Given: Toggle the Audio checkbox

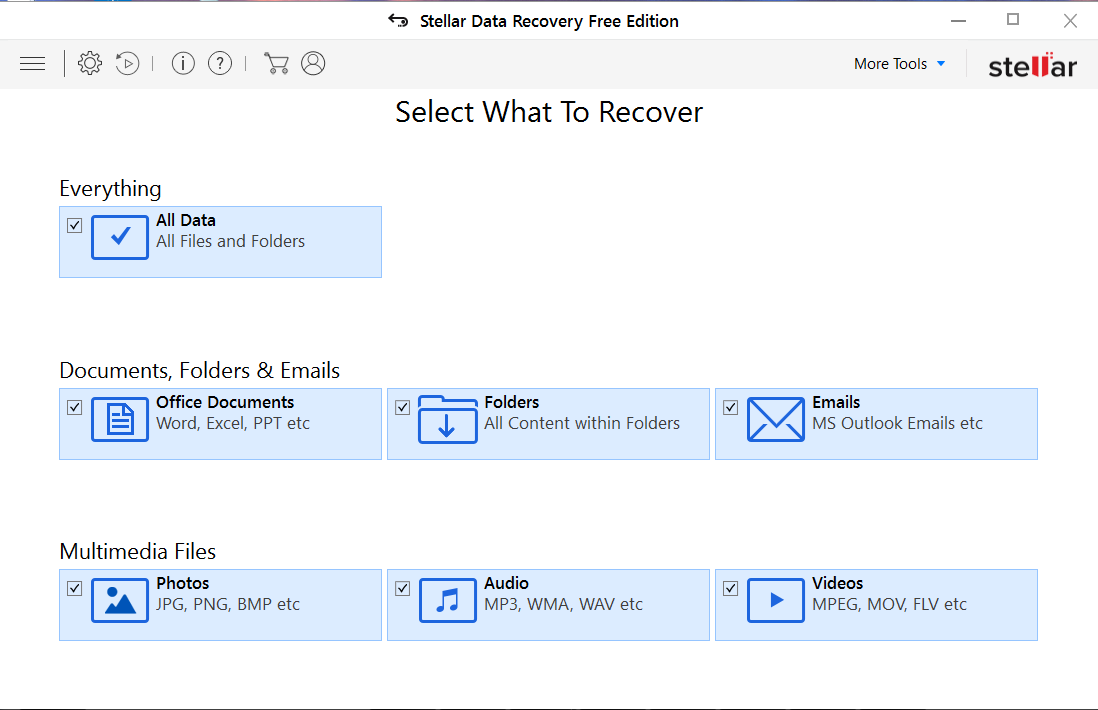Looking at the screenshot, I should pyautogui.click(x=403, y=589).
